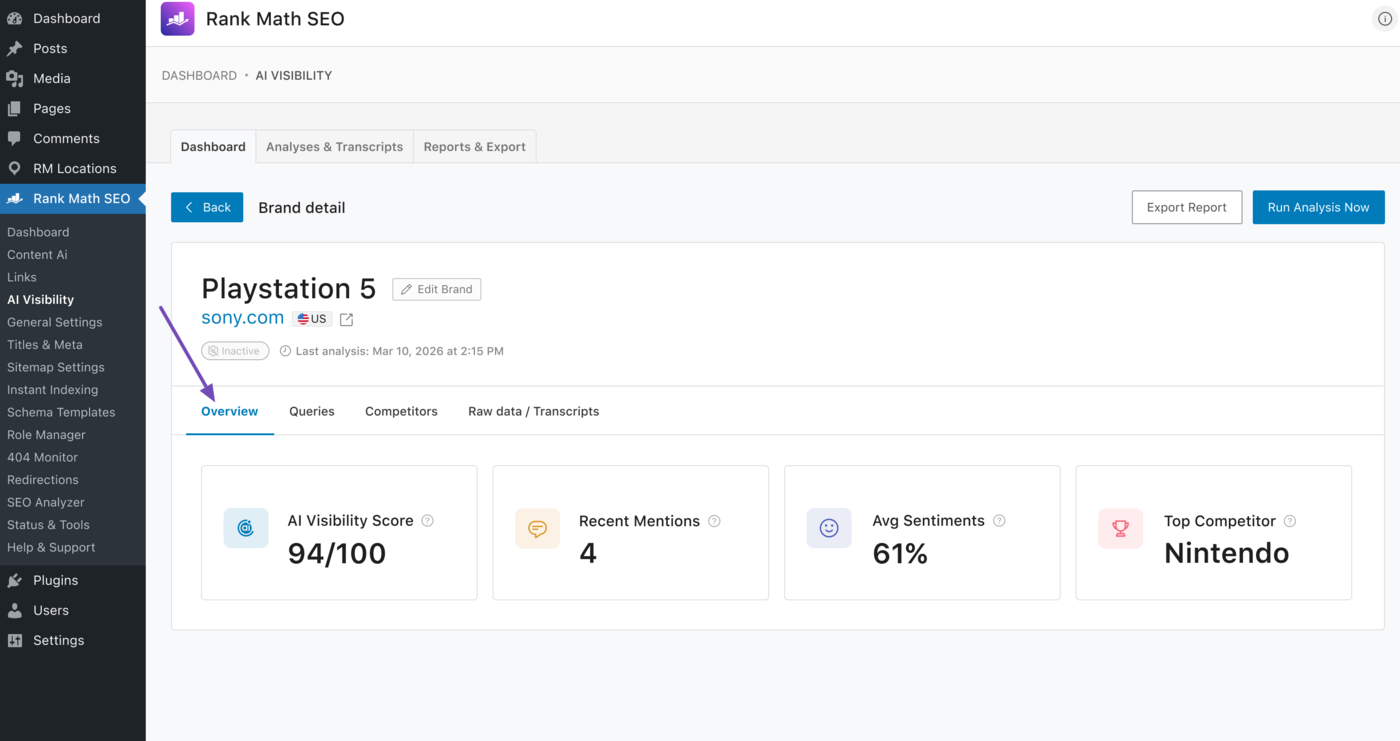
Task: Click the Top Competitor help icon
Action: click(x=1290, y=521)
